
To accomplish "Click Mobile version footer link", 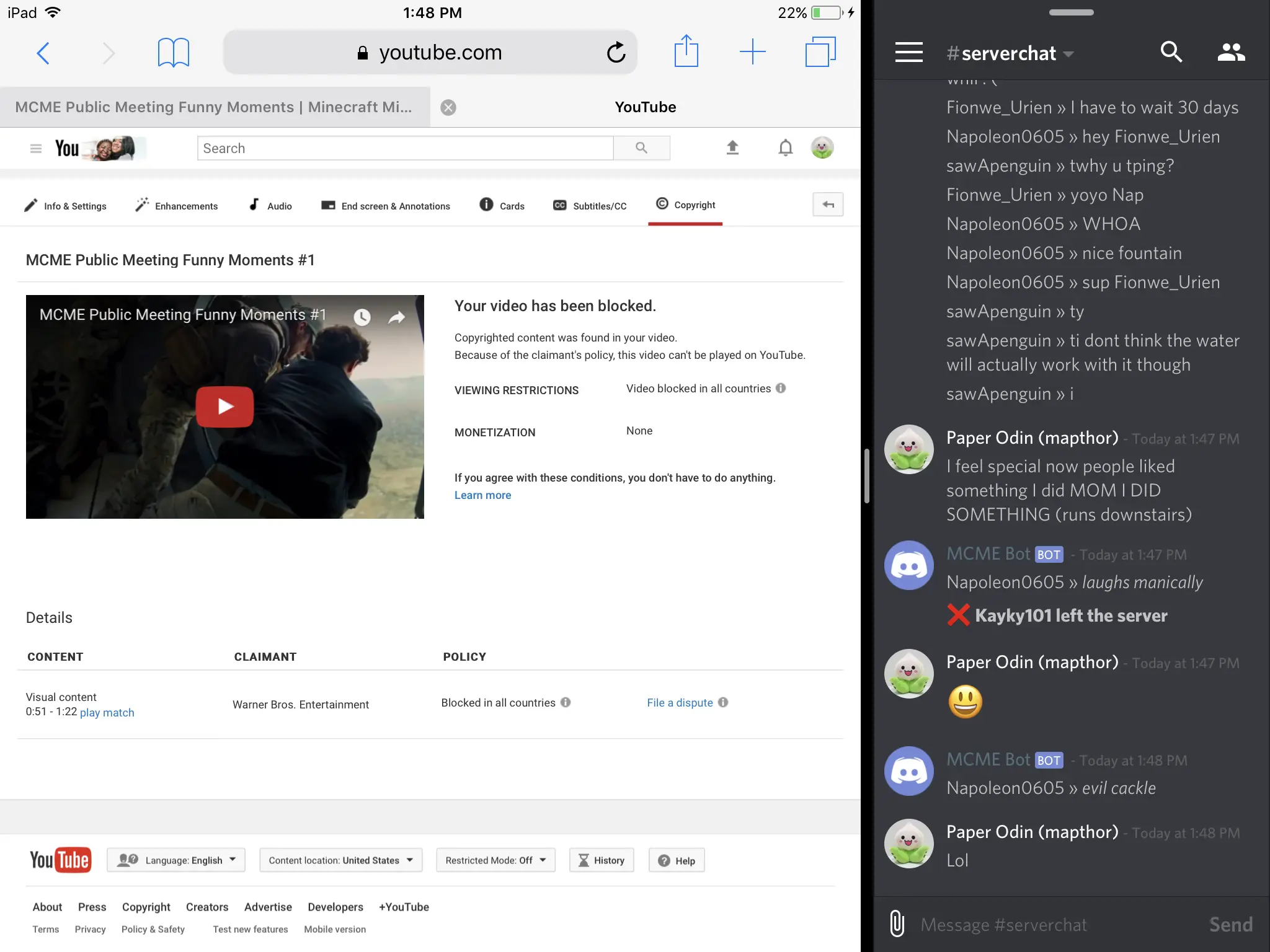I will point(335,929).
